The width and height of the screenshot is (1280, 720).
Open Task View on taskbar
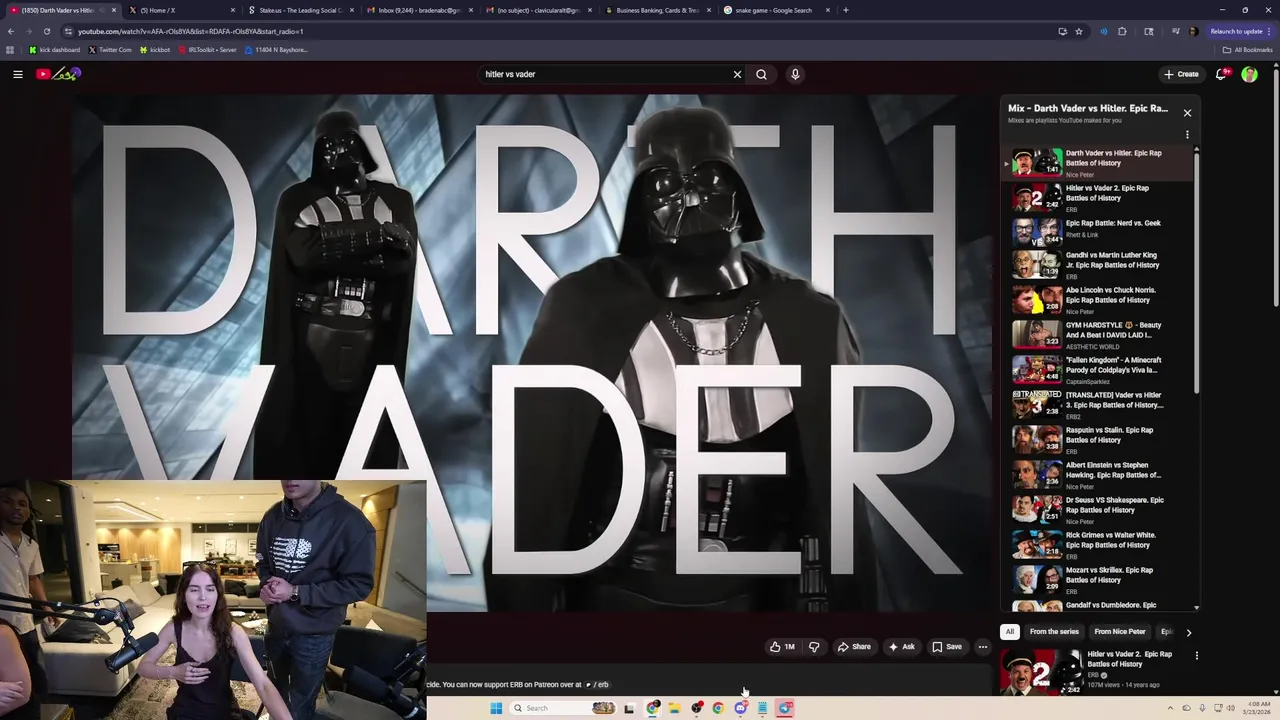coord(629,708)
